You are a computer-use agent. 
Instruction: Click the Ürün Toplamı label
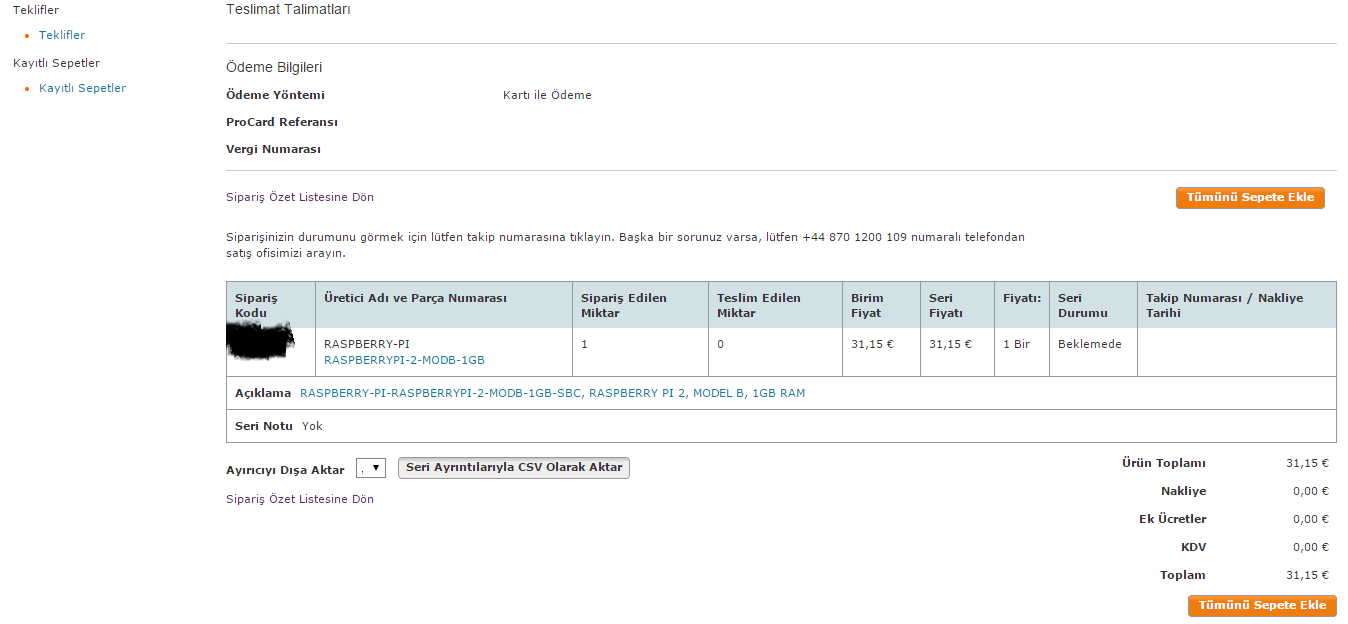pos(1164,463)
